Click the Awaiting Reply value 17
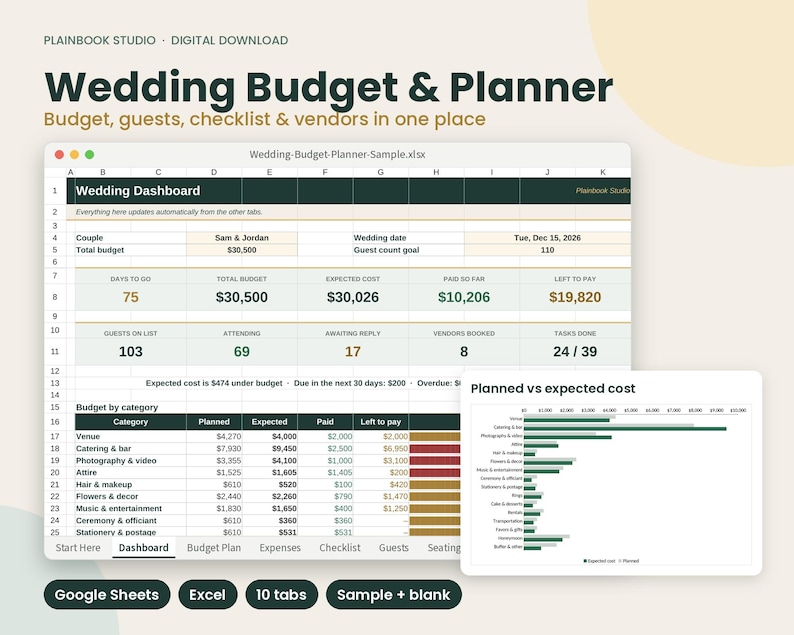The height and width of the screenshot is (635, 794). pos(353,351)
